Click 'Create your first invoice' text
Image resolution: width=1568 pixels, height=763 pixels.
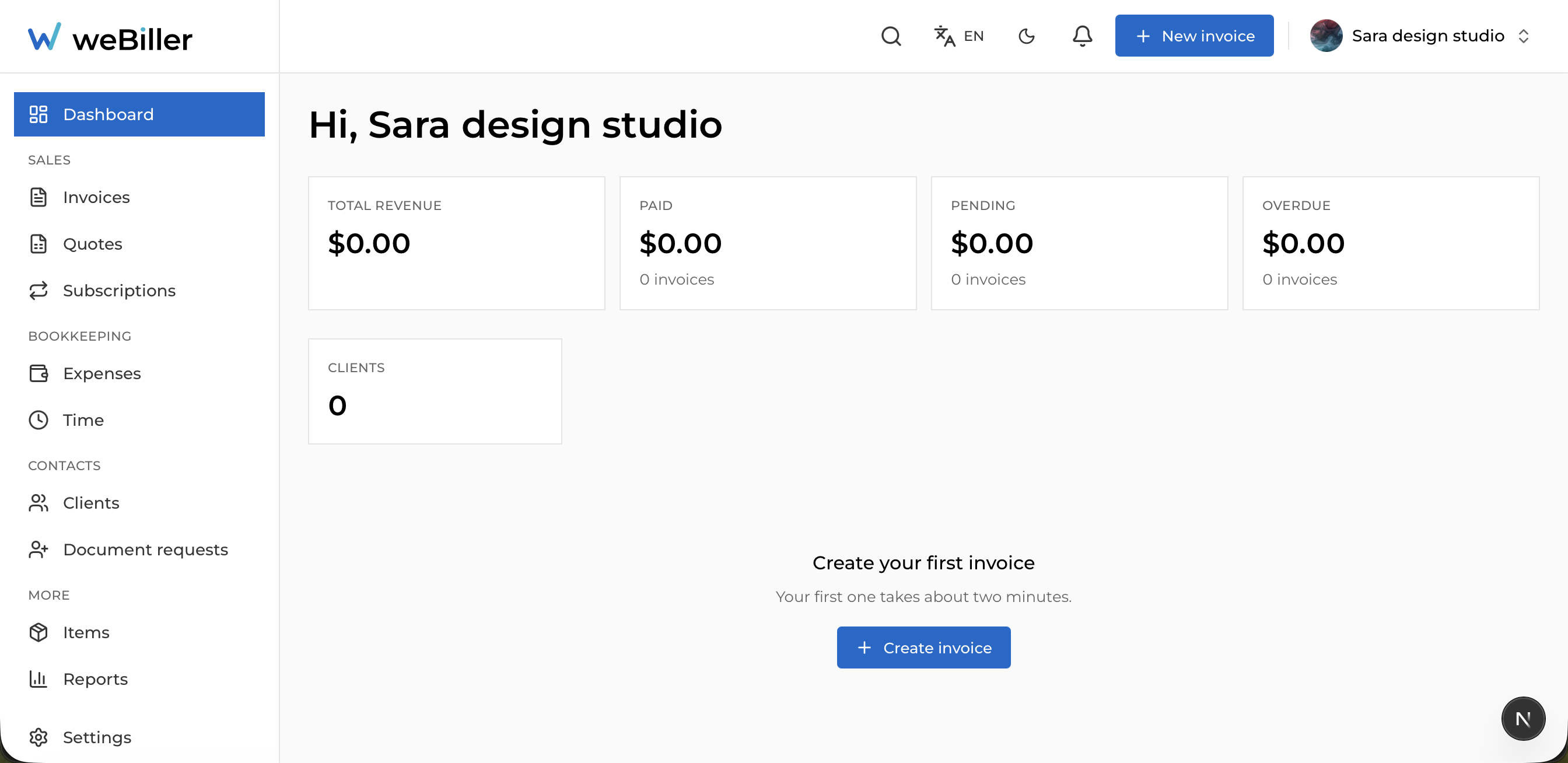point(923,563)
